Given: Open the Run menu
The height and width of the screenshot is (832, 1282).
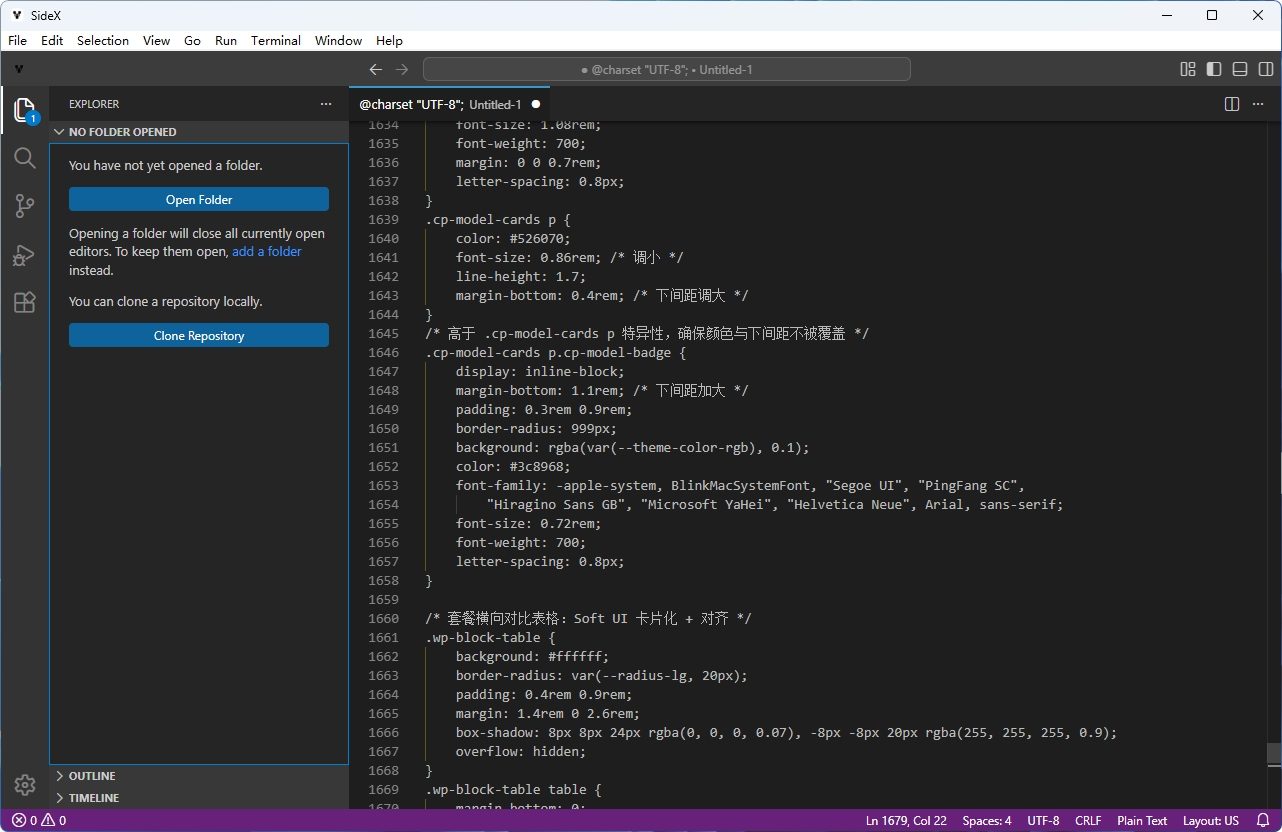Looking at the screenshot, I should 226,41.
